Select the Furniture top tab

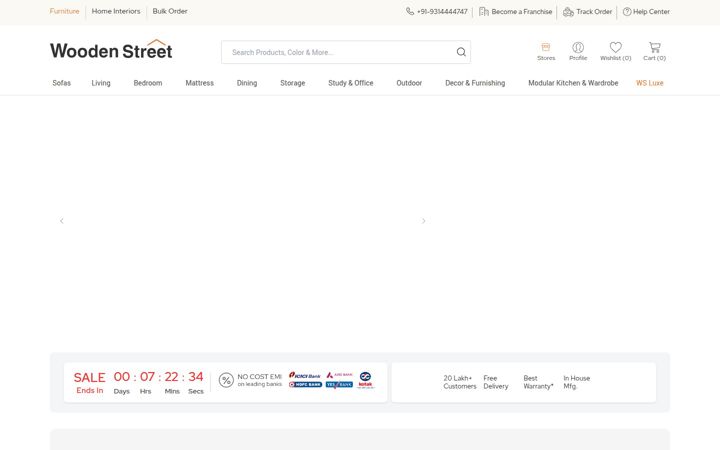tap(64, 11)
